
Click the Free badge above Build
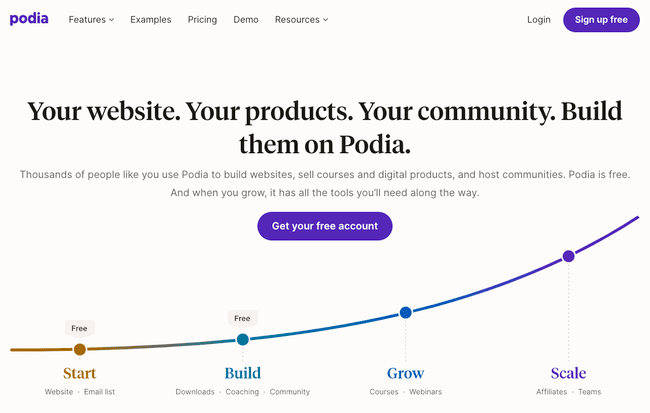point(242,318)
